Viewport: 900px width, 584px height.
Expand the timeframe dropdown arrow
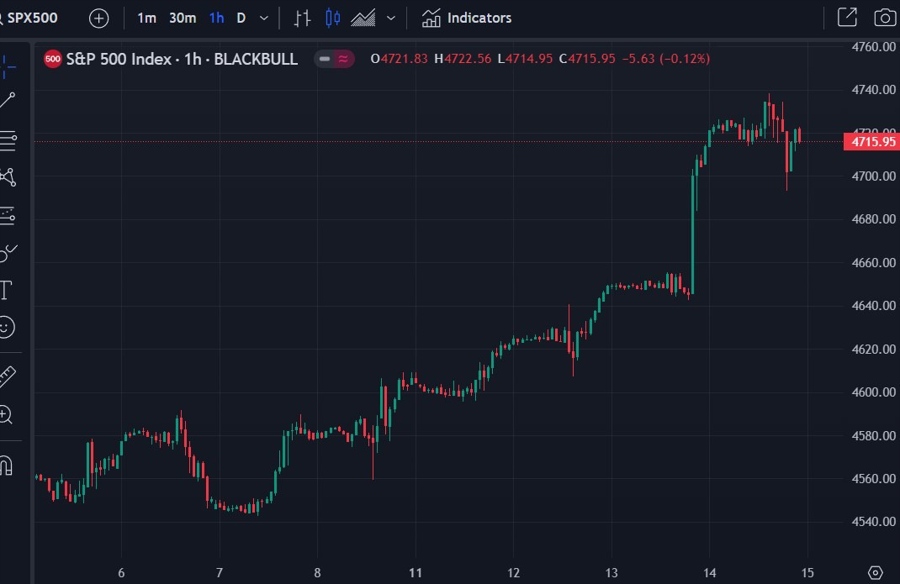pos(264,18)
